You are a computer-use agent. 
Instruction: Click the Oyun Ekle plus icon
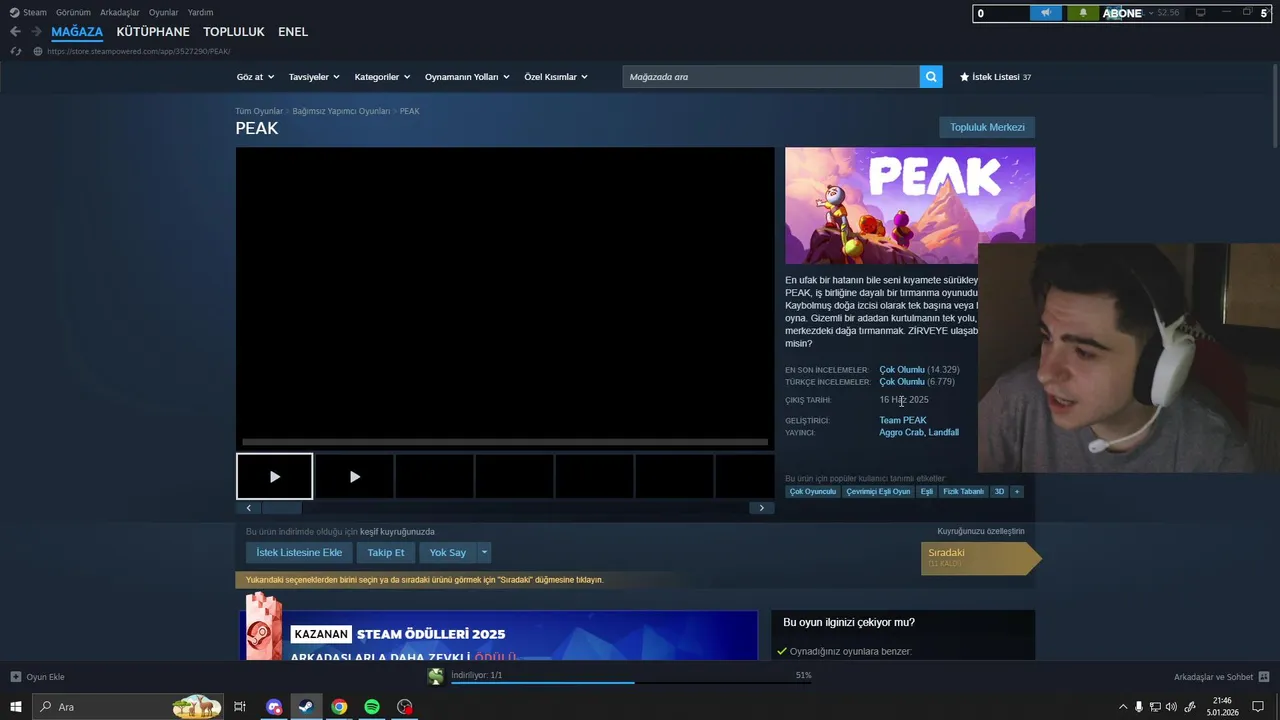(15, 677)
